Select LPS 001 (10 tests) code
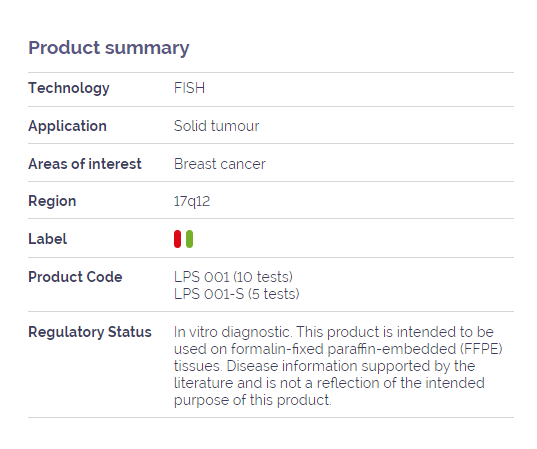This screenshot has height=449, width=537. click(233, 277)
